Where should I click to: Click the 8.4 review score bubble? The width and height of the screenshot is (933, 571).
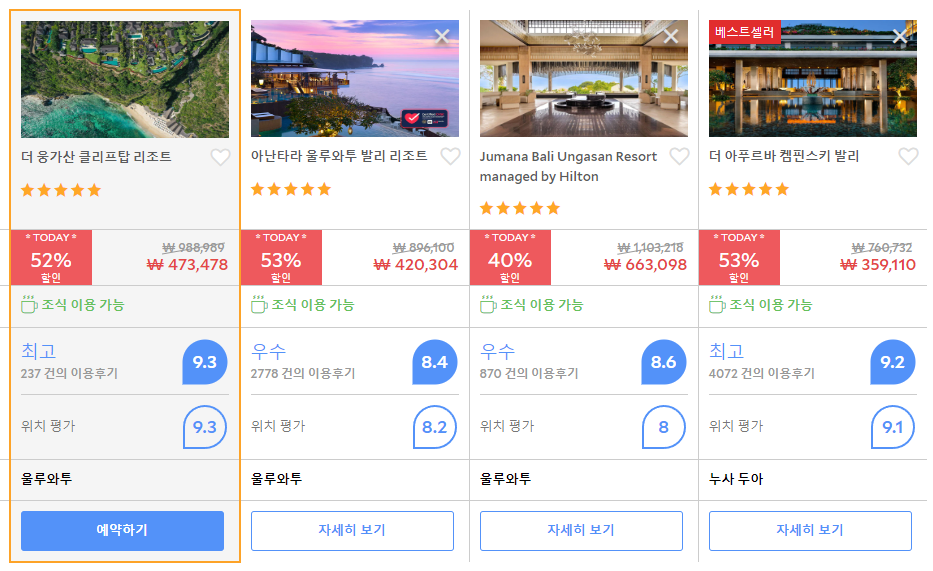click(x=434, y=362)
